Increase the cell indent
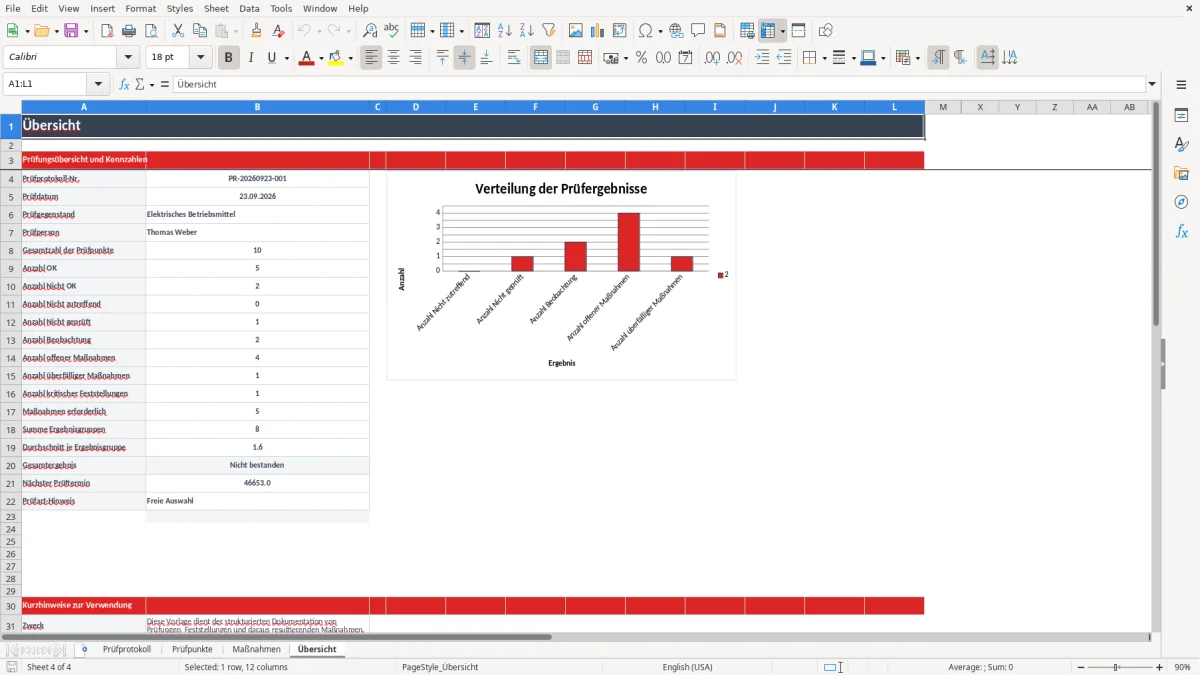1200x675 pixels. (x=762, y=58)
